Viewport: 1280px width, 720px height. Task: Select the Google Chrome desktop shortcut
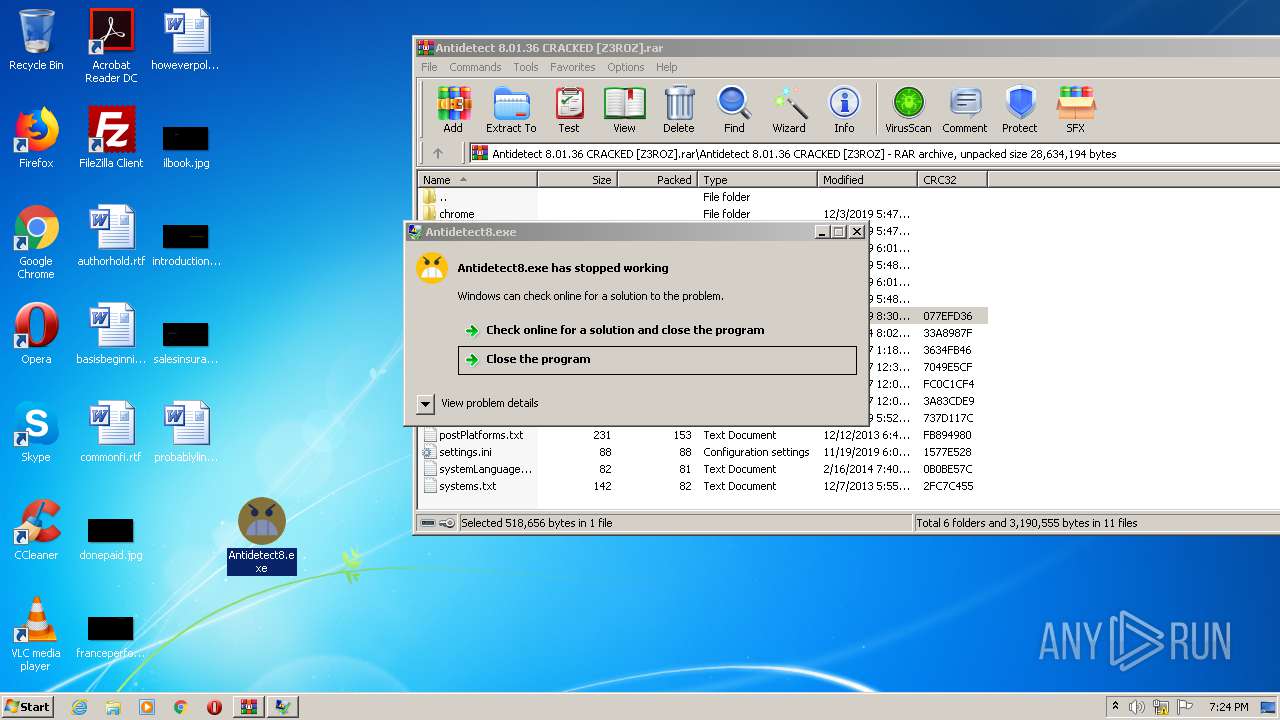36,242
